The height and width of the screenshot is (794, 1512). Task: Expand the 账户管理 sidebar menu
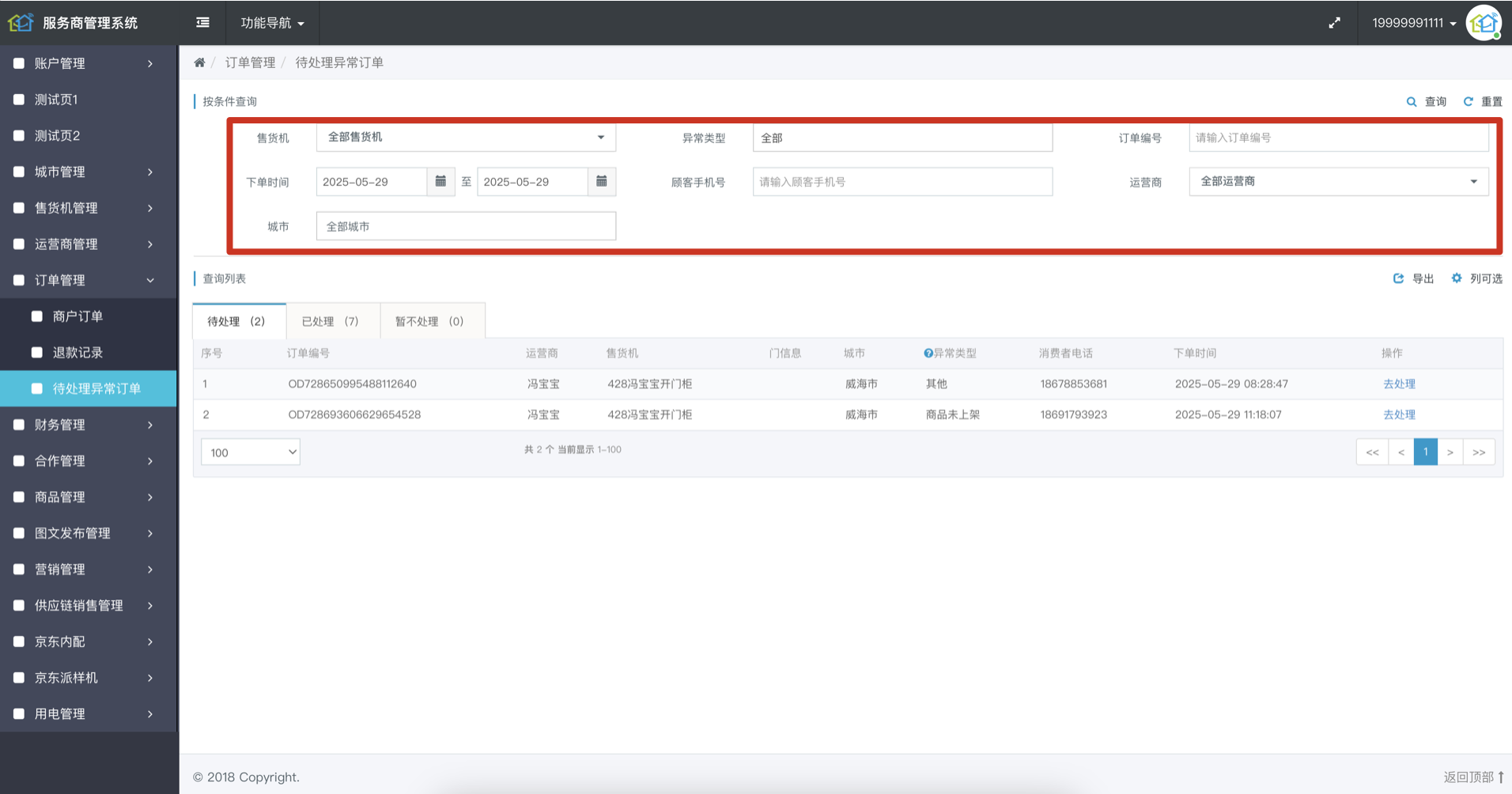pyautogui.click(x=89, y=63)
